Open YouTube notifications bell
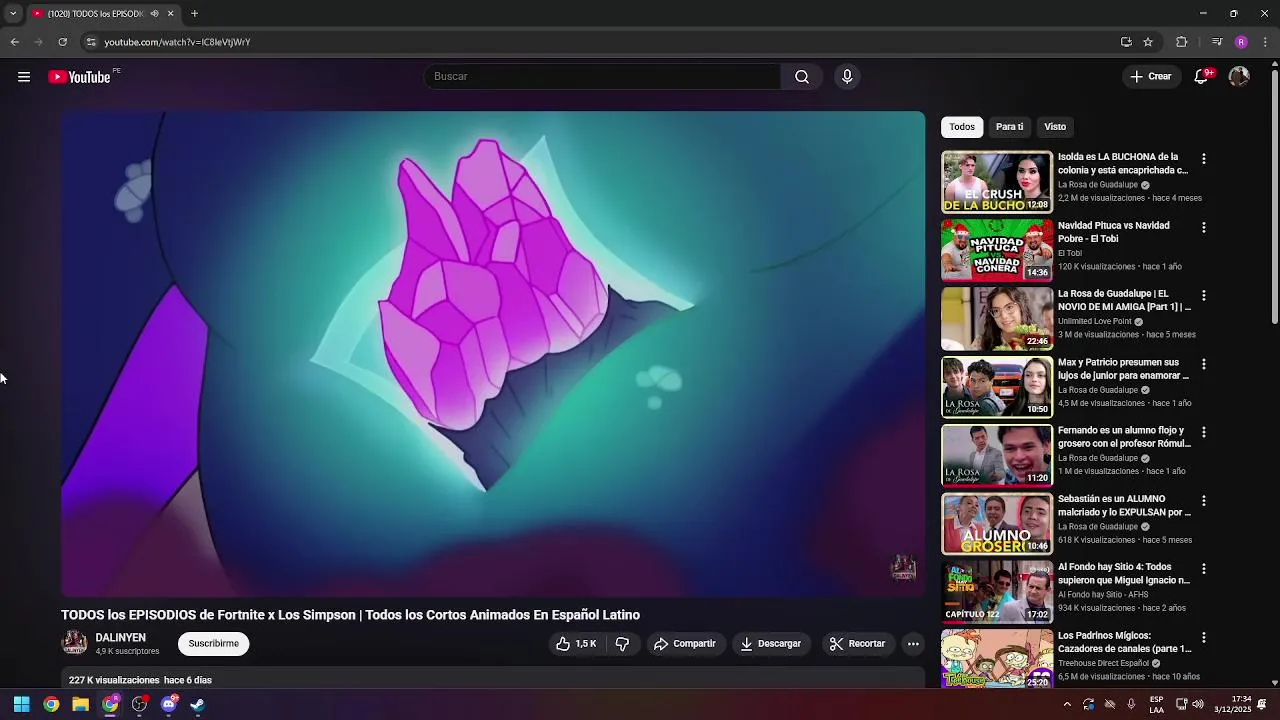This screenshot has height=720, width=1280. (1202, 77)
